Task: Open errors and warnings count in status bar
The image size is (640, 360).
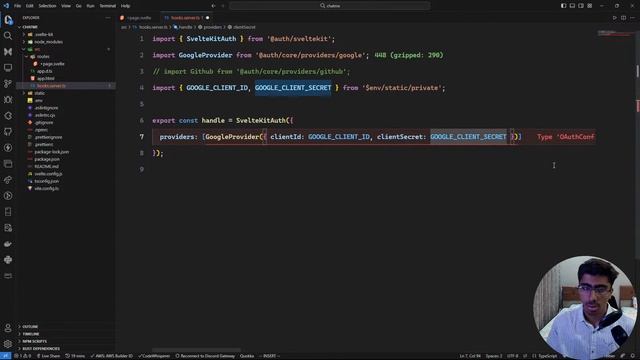Action: pos(22,356)
